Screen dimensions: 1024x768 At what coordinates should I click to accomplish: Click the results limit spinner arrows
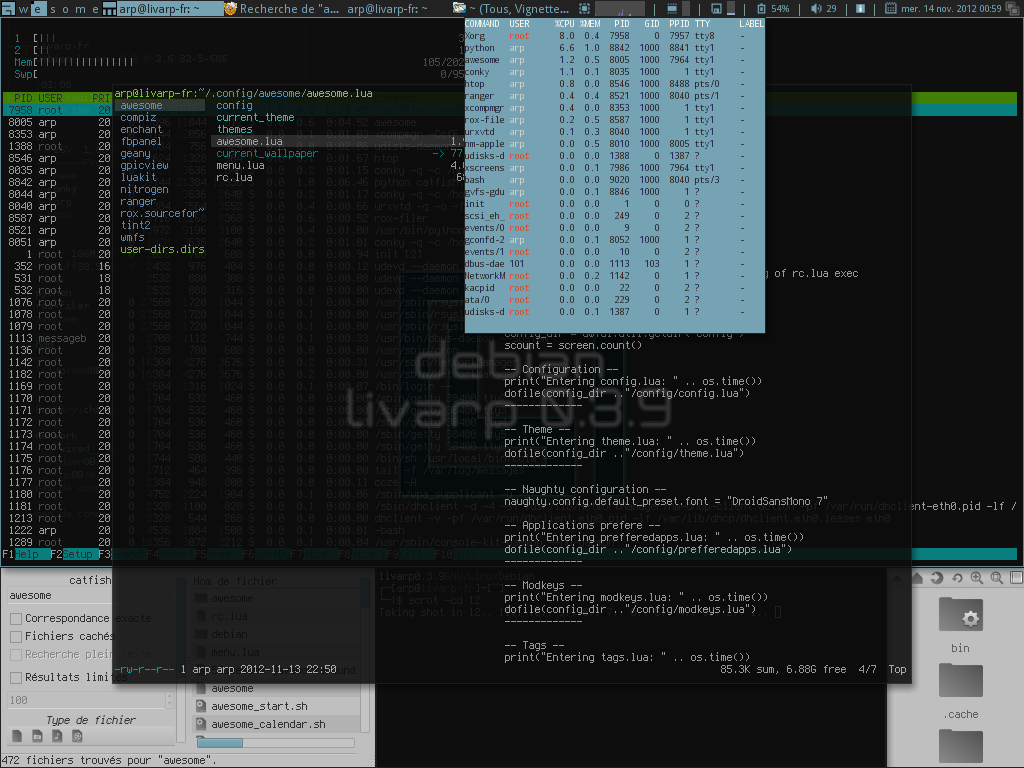tap(170, 700)
